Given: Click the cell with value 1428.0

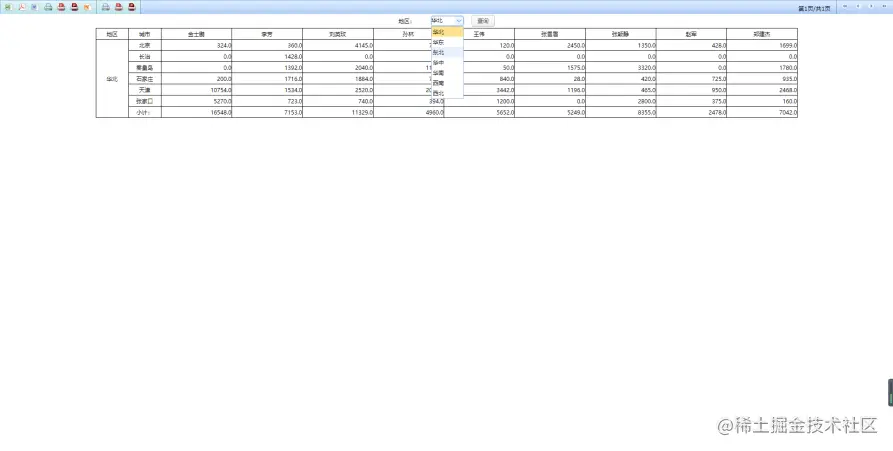Looking at the screenshot, I should [x=267, y=56].
